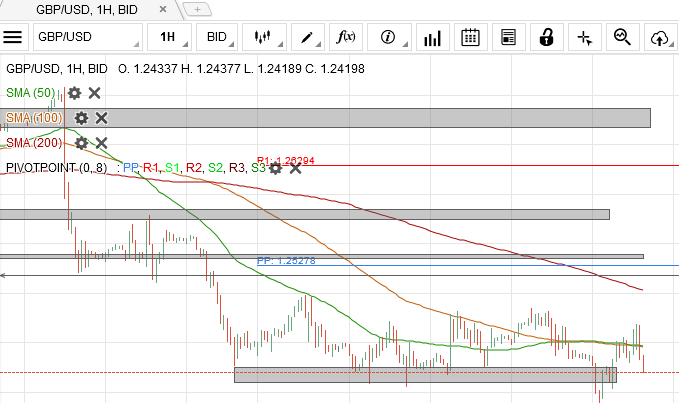Viewport: 679px width, 403px height.
Task: Select the pencil drawing tool
Action: point(308,37)
